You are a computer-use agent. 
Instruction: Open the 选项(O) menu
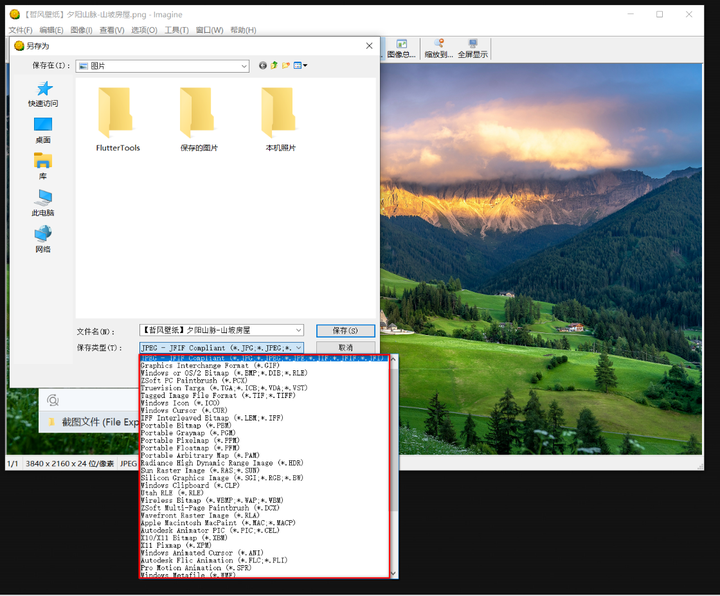[144, 30]
